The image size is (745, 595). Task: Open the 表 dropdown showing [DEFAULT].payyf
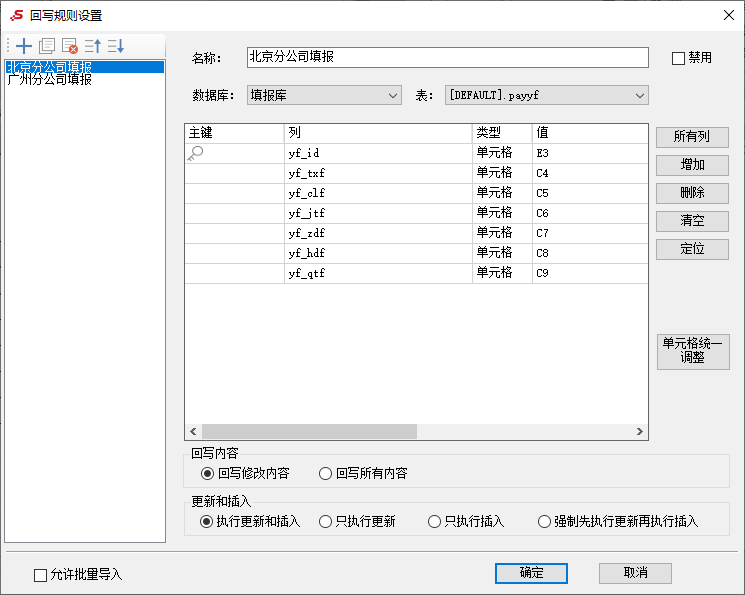[546, 95]
